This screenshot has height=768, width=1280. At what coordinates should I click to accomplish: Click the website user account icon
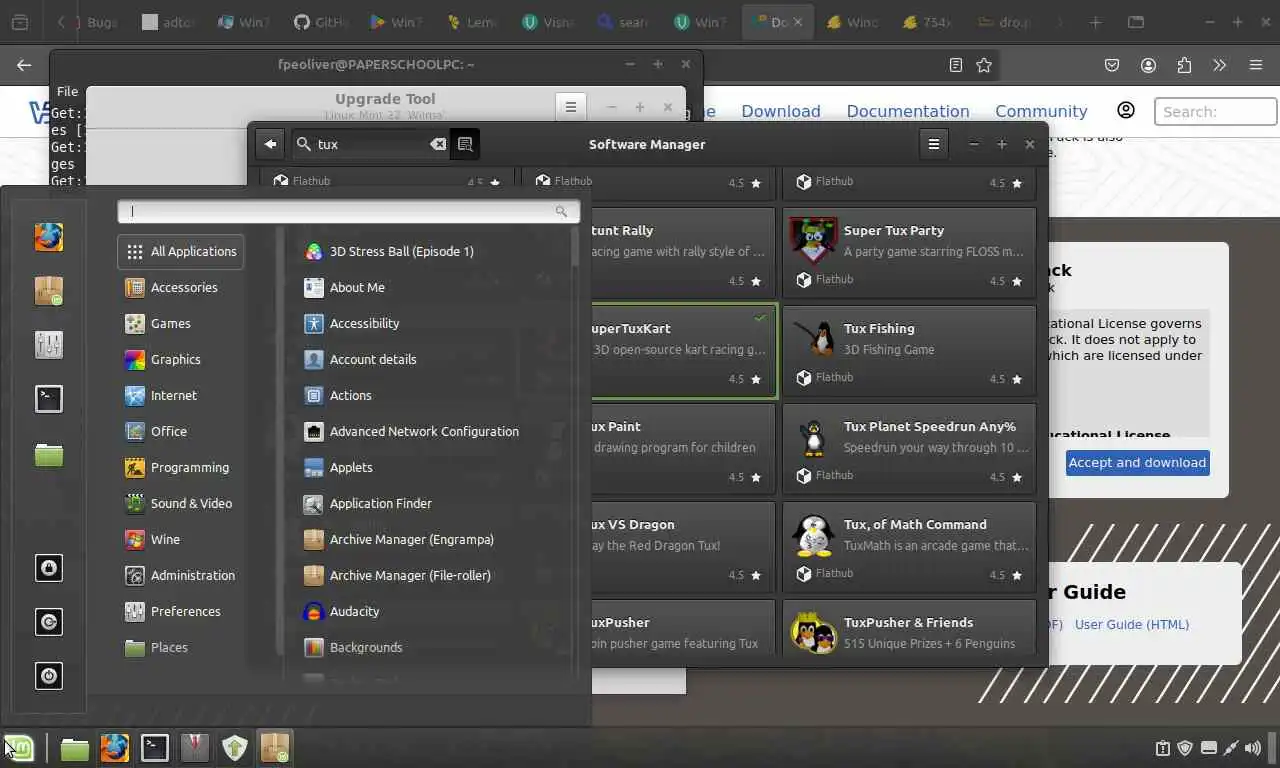click(x=1126, y=110)
